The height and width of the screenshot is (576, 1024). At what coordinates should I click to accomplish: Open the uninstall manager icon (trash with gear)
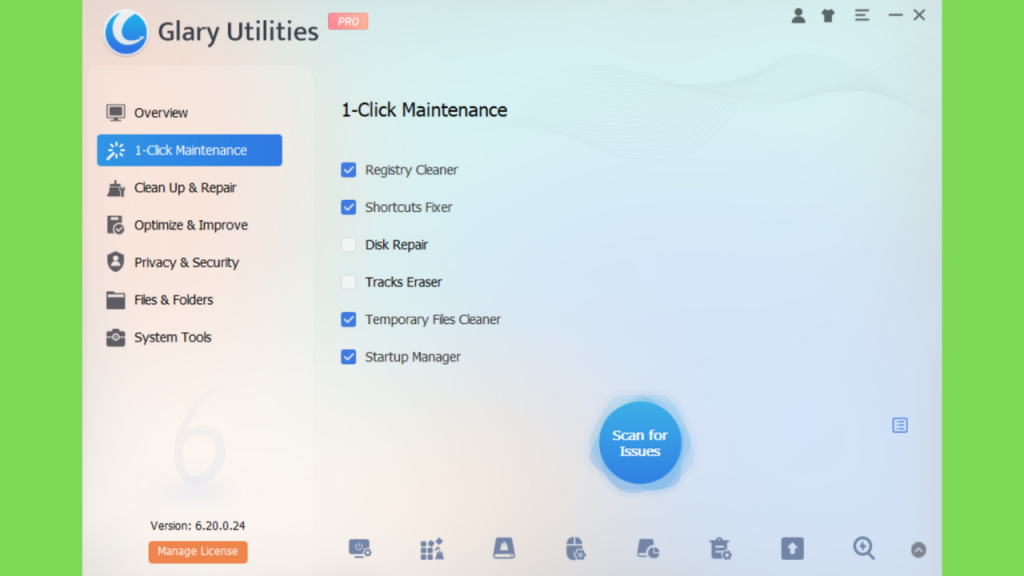(720, 549)
